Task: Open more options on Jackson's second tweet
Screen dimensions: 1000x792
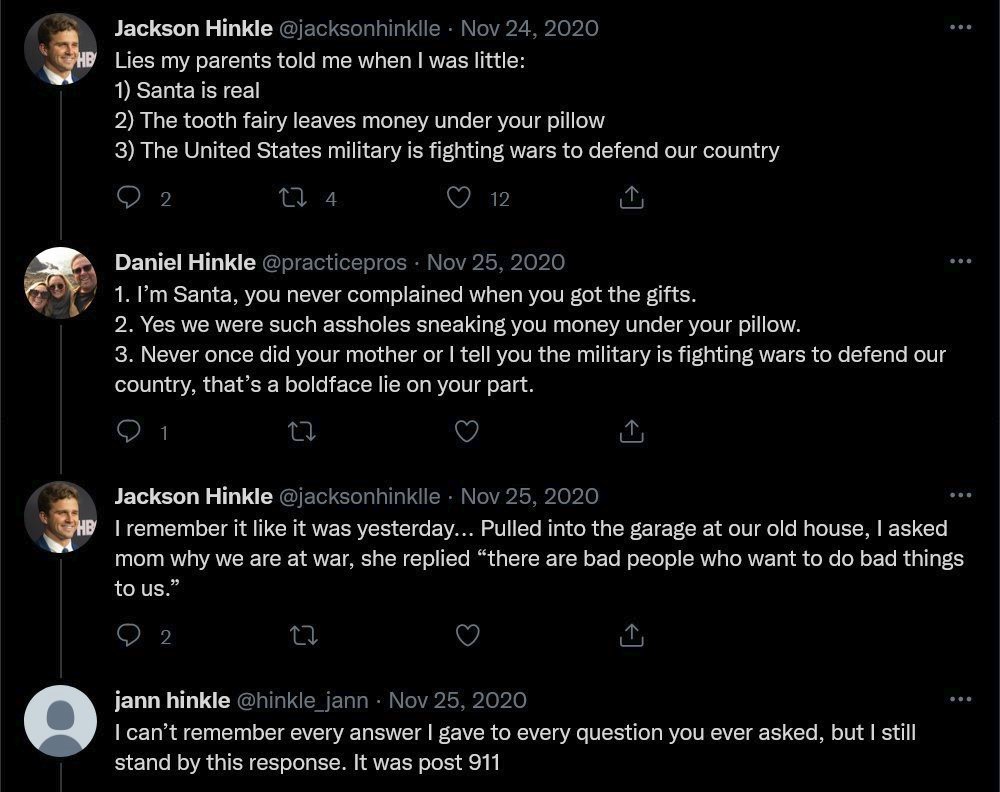Action: [960, 495]
